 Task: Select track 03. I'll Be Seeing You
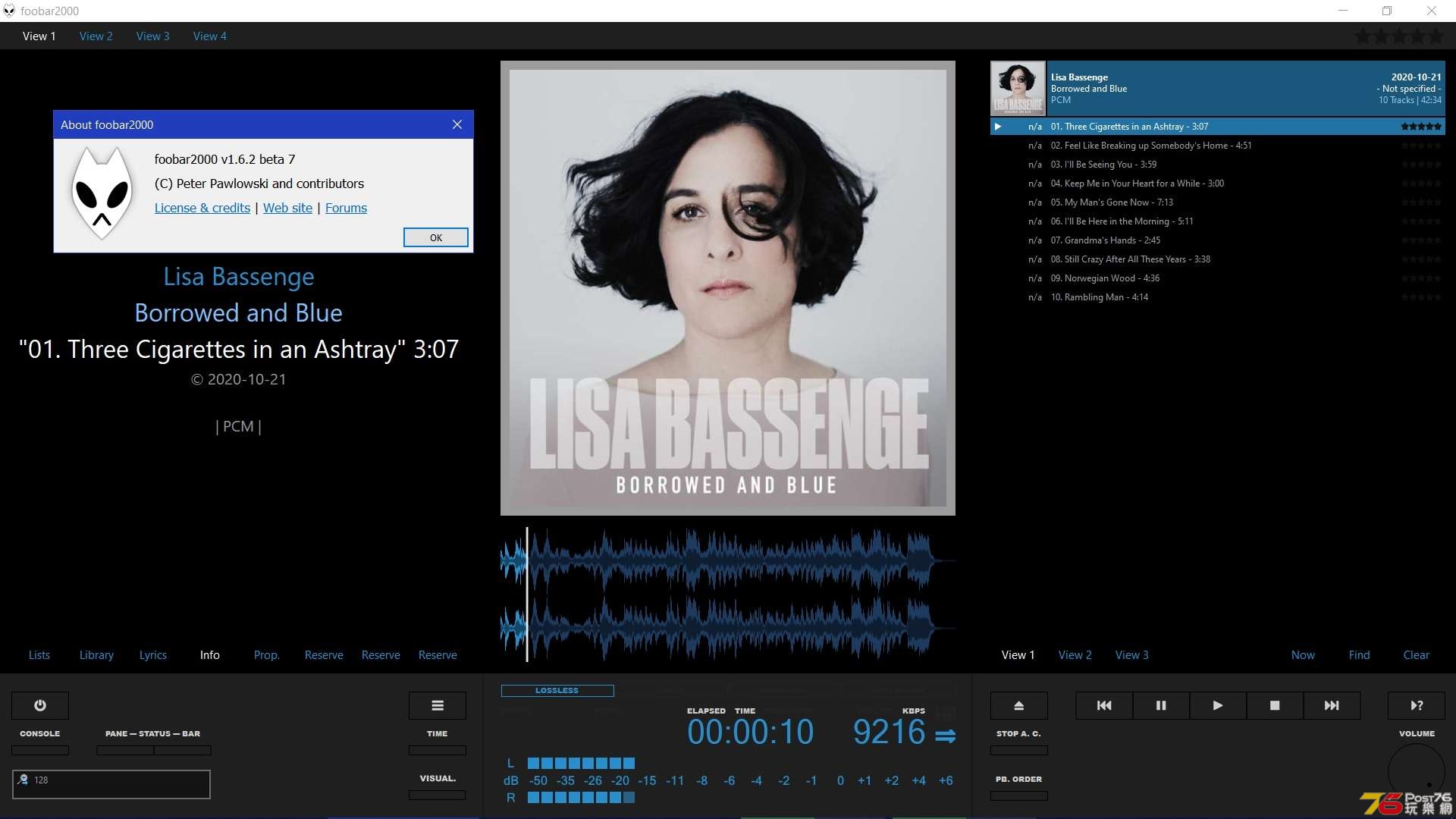tap(1218, 165)
